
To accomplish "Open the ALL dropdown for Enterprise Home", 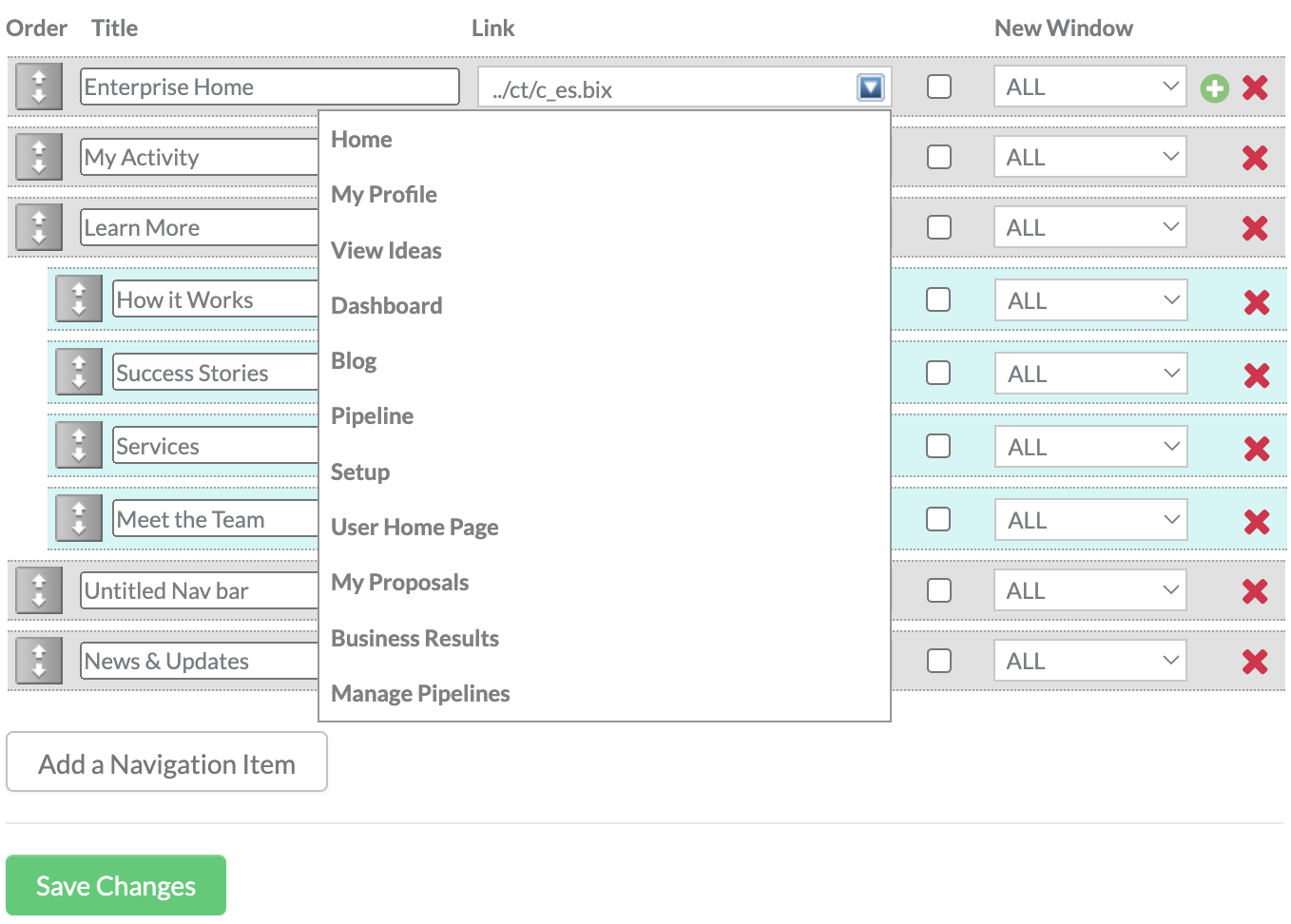I will point(1090,87).
